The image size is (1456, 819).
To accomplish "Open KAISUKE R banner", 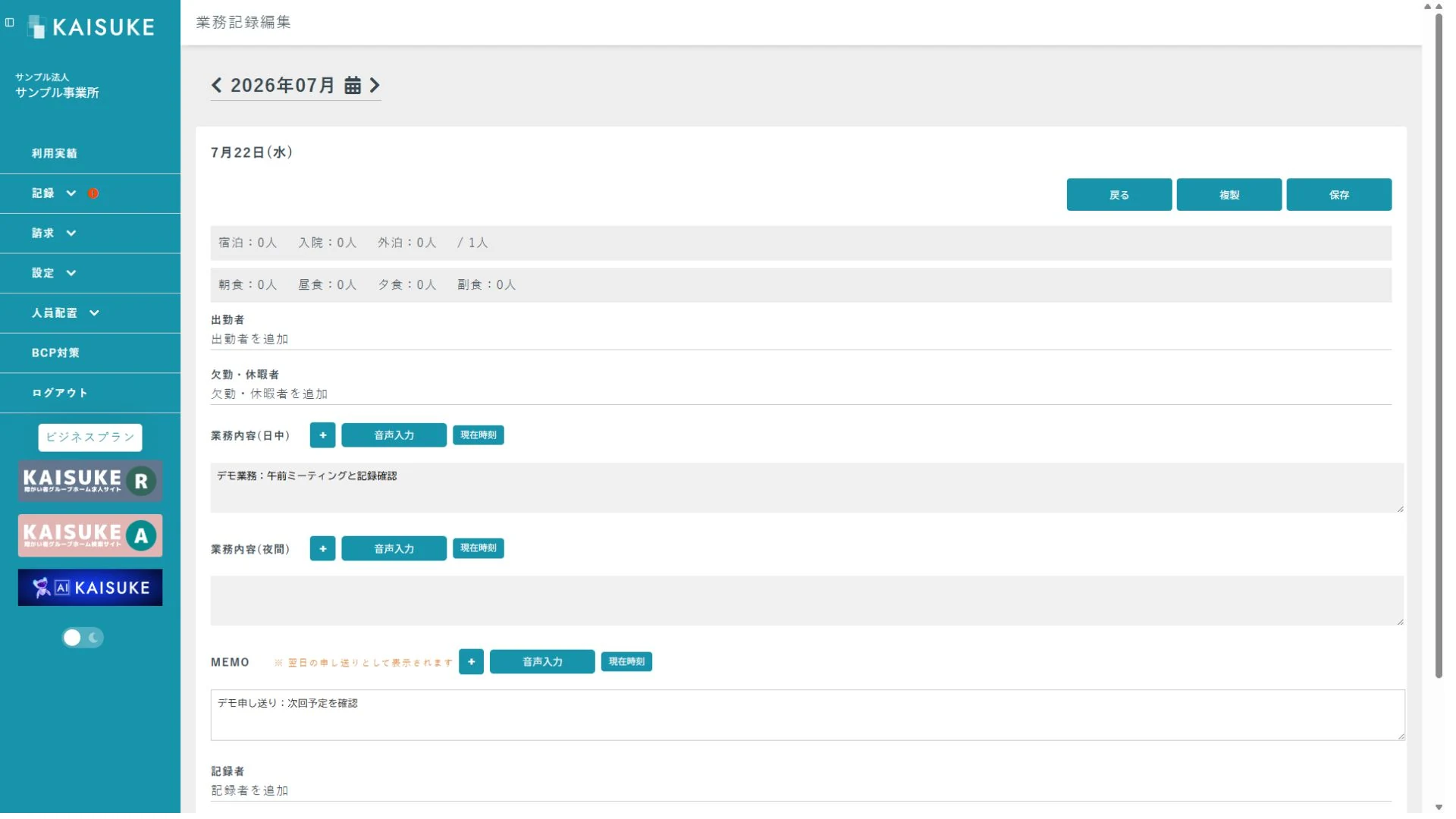I will click(90, 481).
